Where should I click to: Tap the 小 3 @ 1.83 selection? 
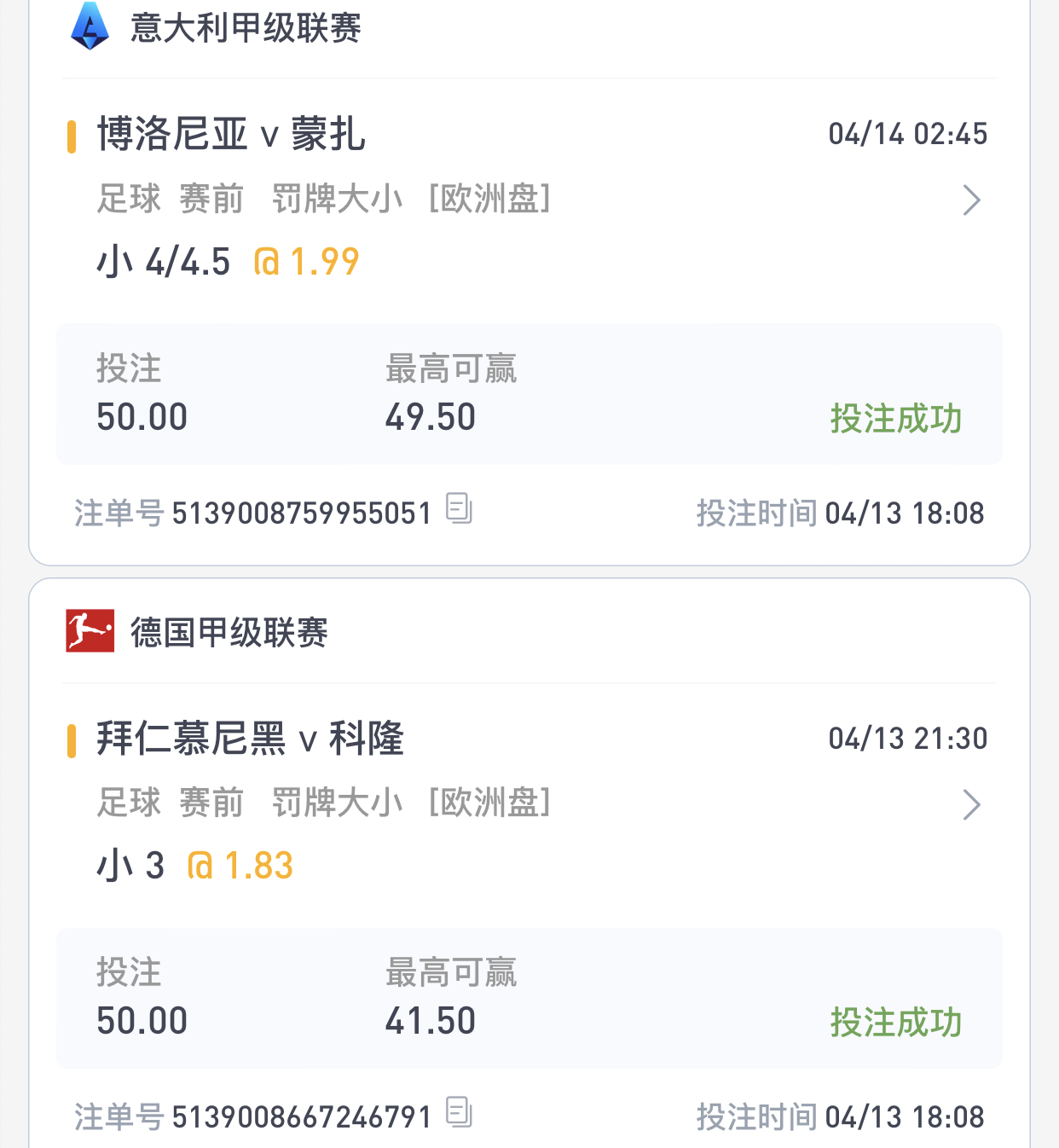click(x=194, y=866)
